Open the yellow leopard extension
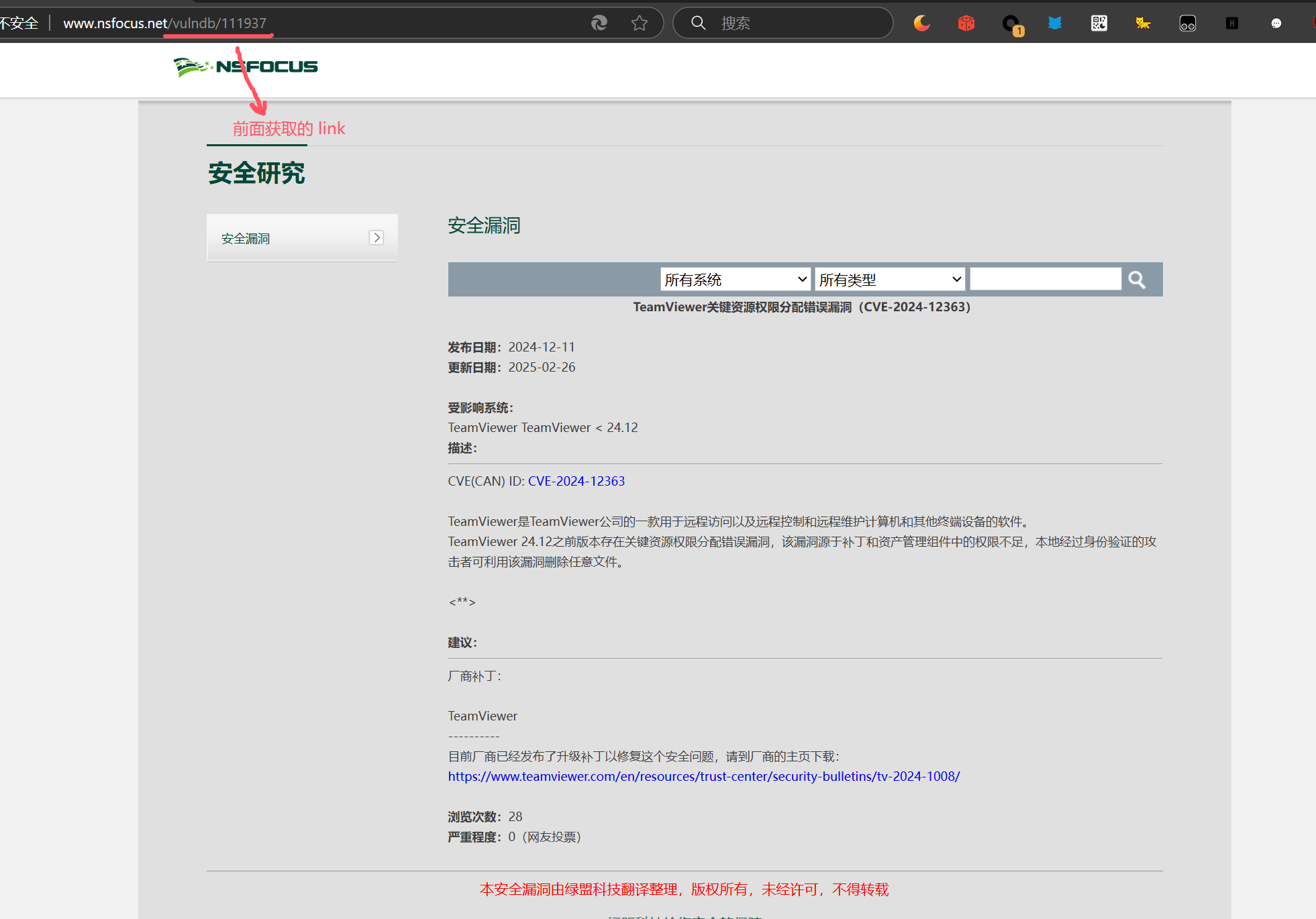 click(1143, 23)
